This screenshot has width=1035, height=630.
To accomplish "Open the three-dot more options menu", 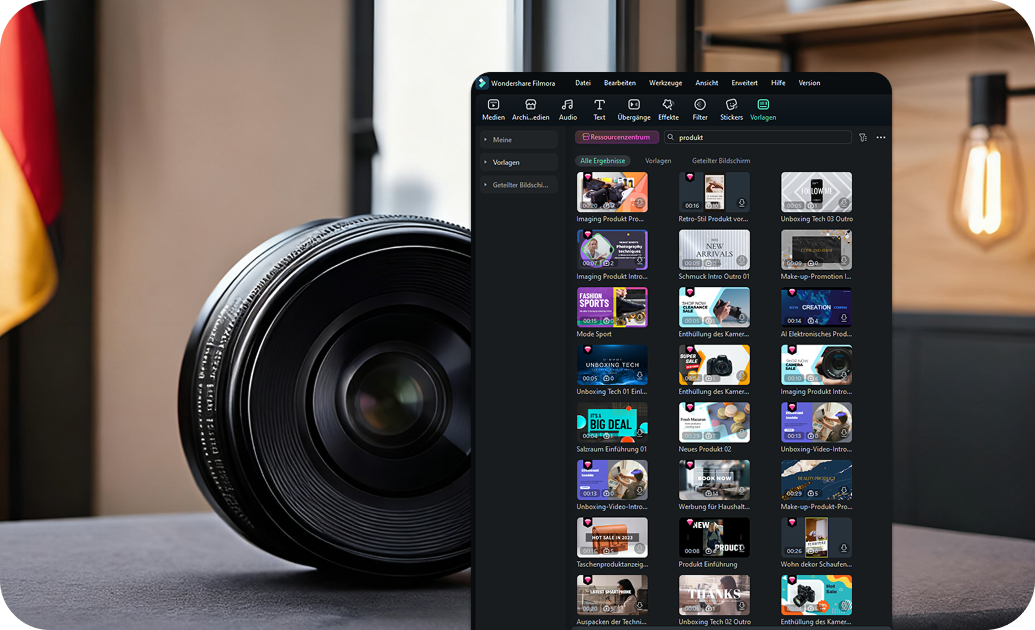I will coord(881,137).
